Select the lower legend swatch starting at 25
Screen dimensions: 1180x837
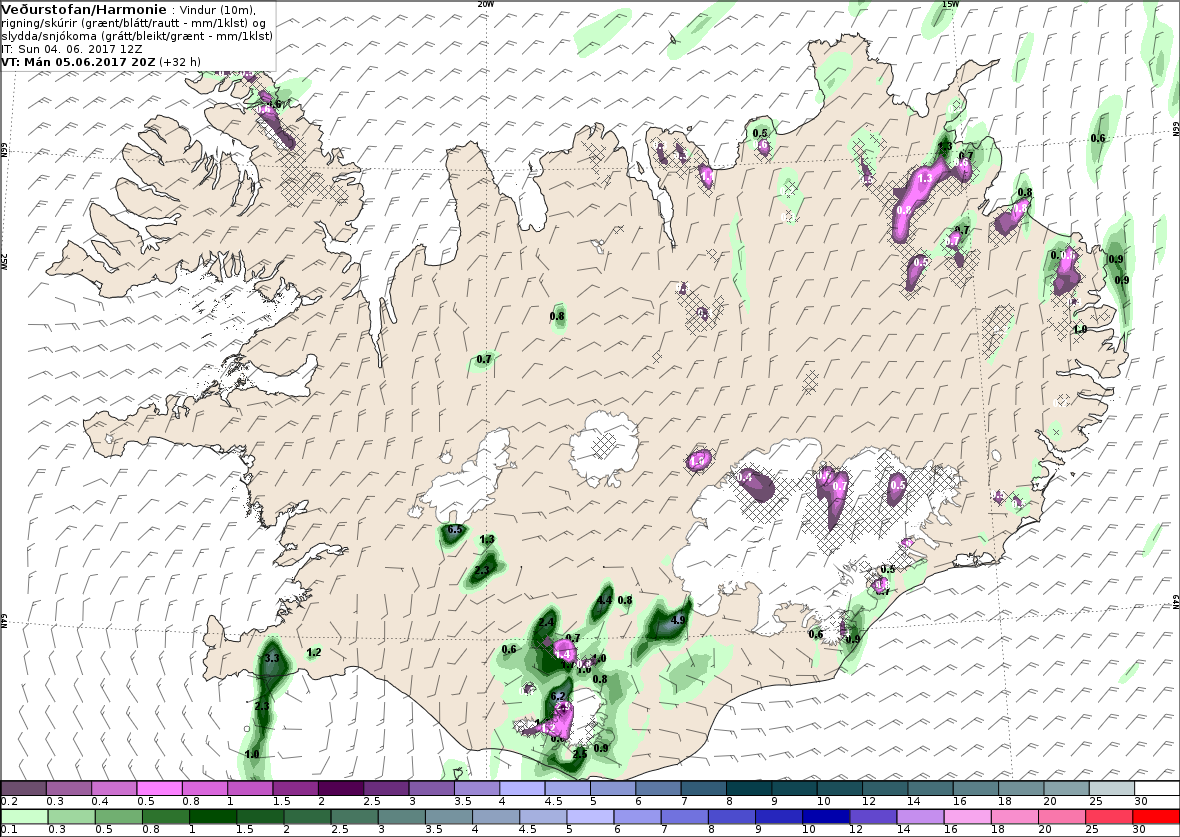(x=1109, y=817)
